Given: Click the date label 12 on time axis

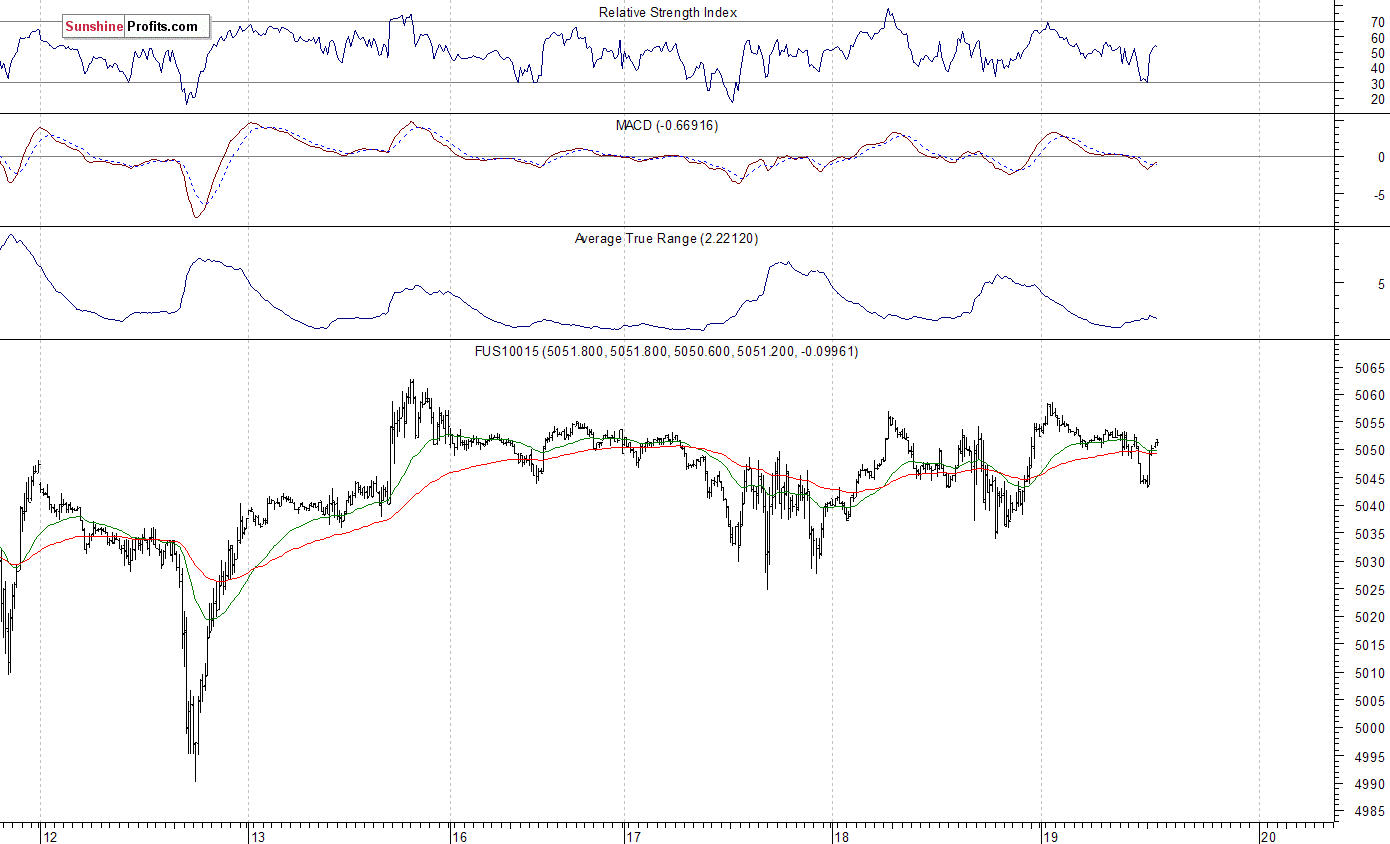Looking at the screenshot, I should 49,836.
